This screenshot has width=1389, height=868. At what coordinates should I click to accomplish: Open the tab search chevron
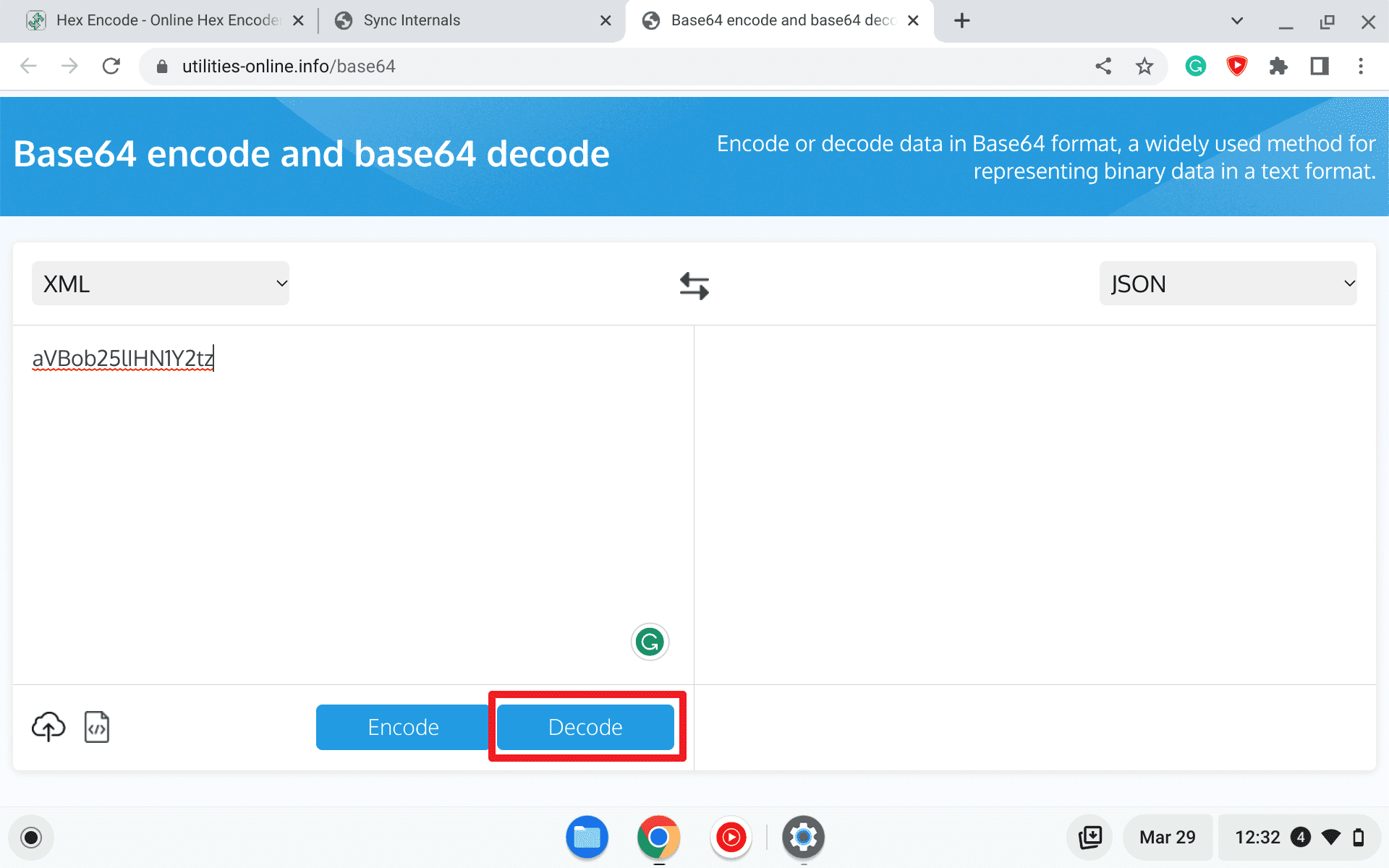coord(1237,21)
